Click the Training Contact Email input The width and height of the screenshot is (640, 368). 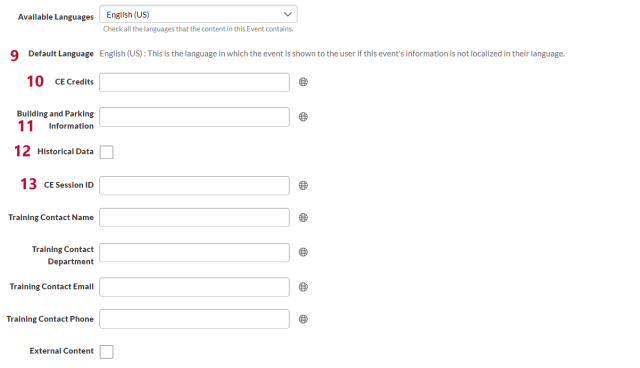pos(194,287)
